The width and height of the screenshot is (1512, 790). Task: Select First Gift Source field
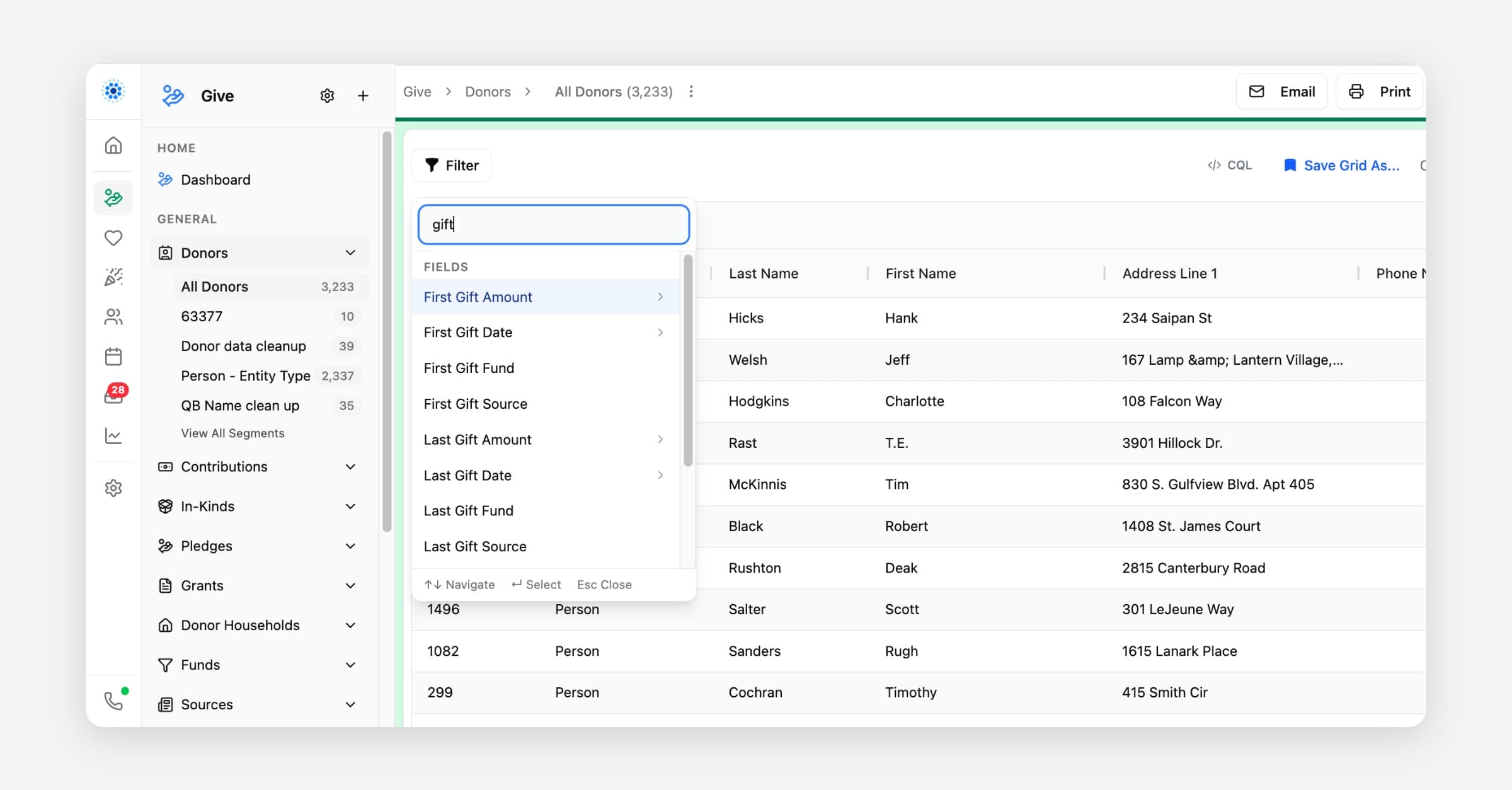click(546, 404)
